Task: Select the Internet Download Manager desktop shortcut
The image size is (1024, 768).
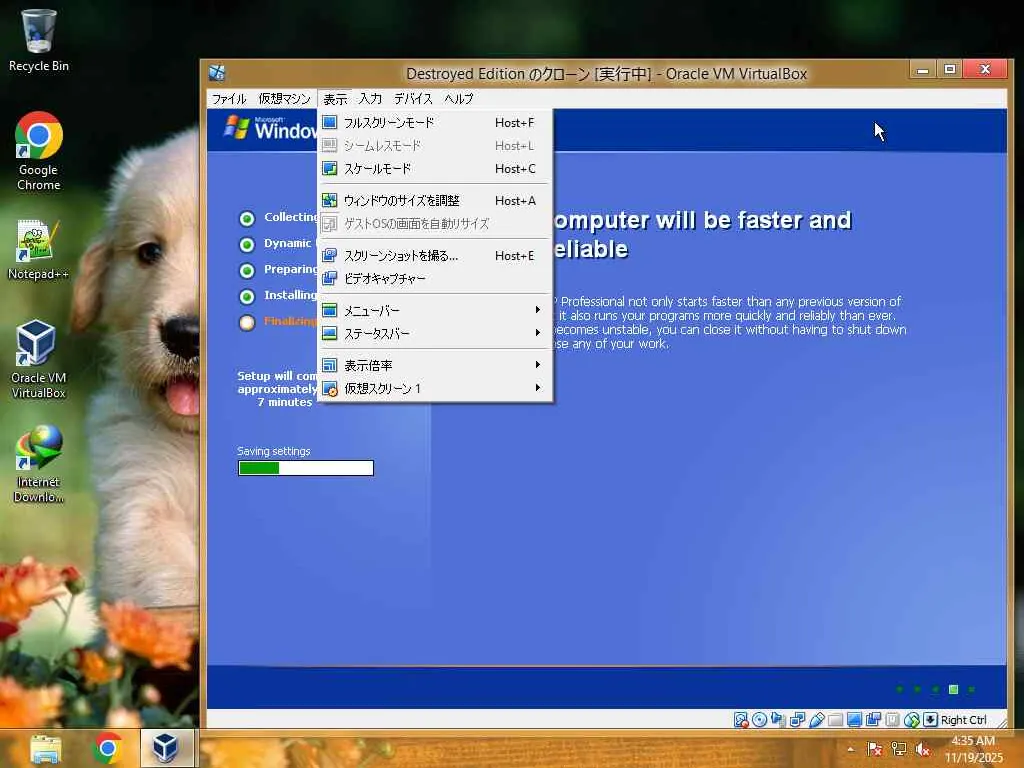Action: point(39,464)
